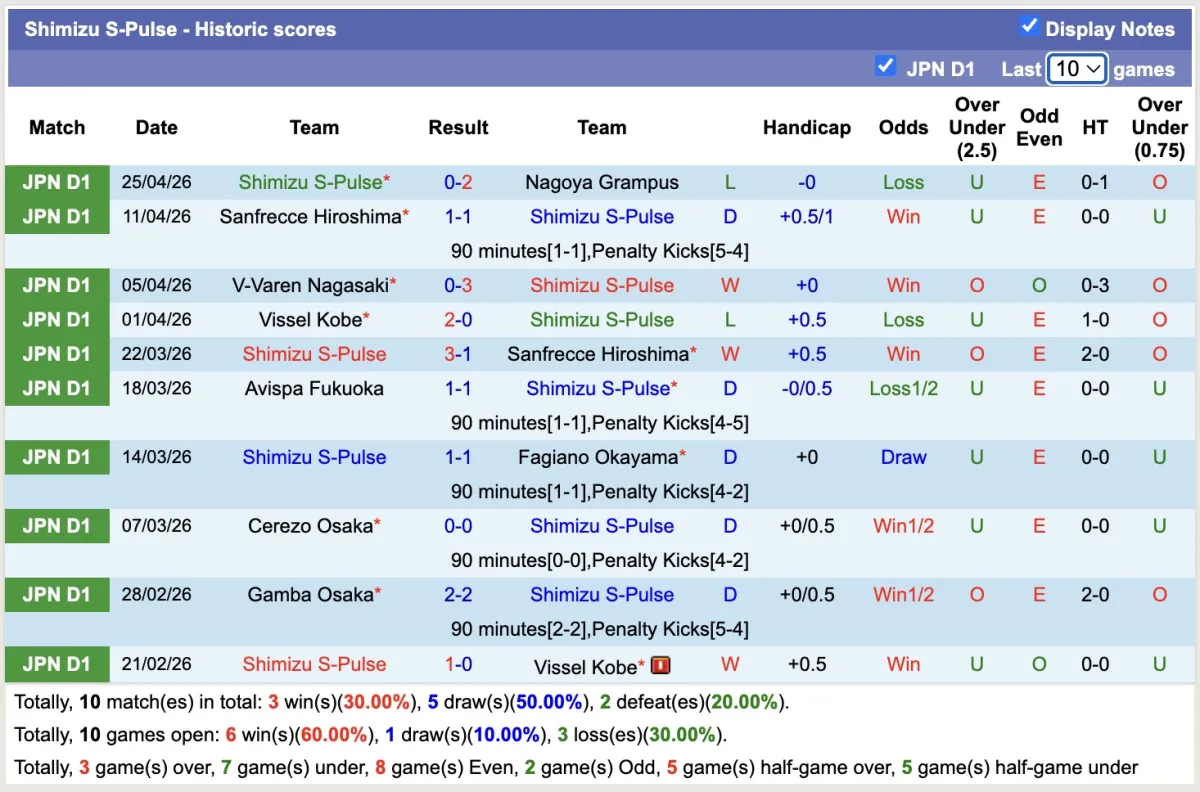Click the Over Under (2.5) column header

click(x=976, y=128)
